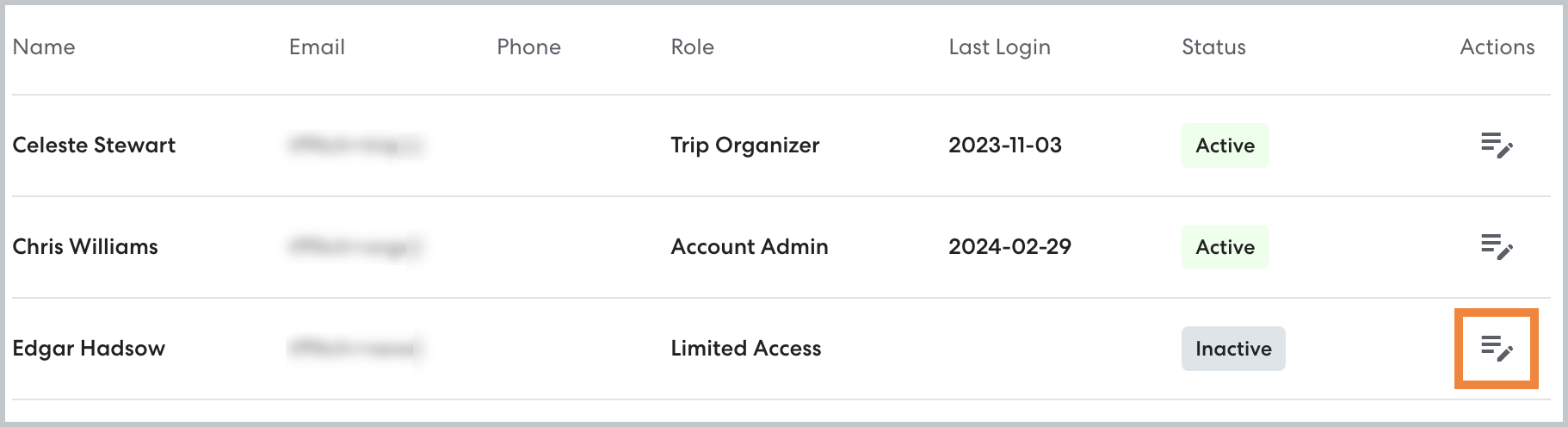Click Edgar Hadsow's Inactive status badge
The height and width of the screenshot is (427, 1568).
coord(1232,349)
